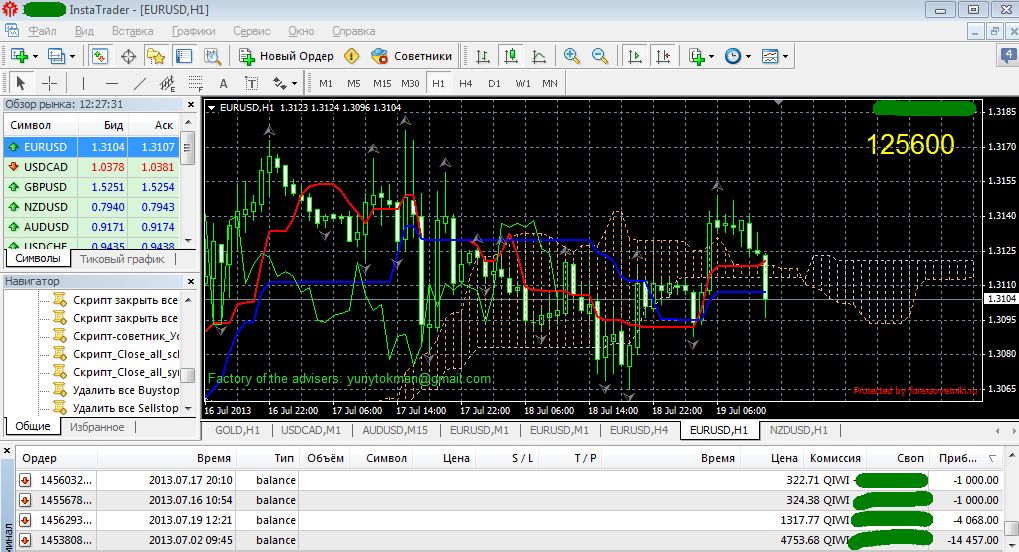Screen dimensions: 1019x552
Task: Select GBPUSD row in market watch
Action: [45, 187]
